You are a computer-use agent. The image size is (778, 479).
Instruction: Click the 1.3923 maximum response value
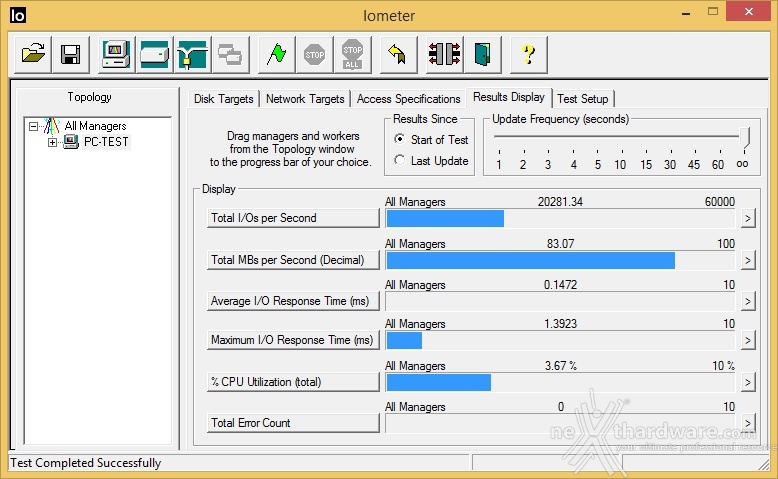[x=561, y=324]
